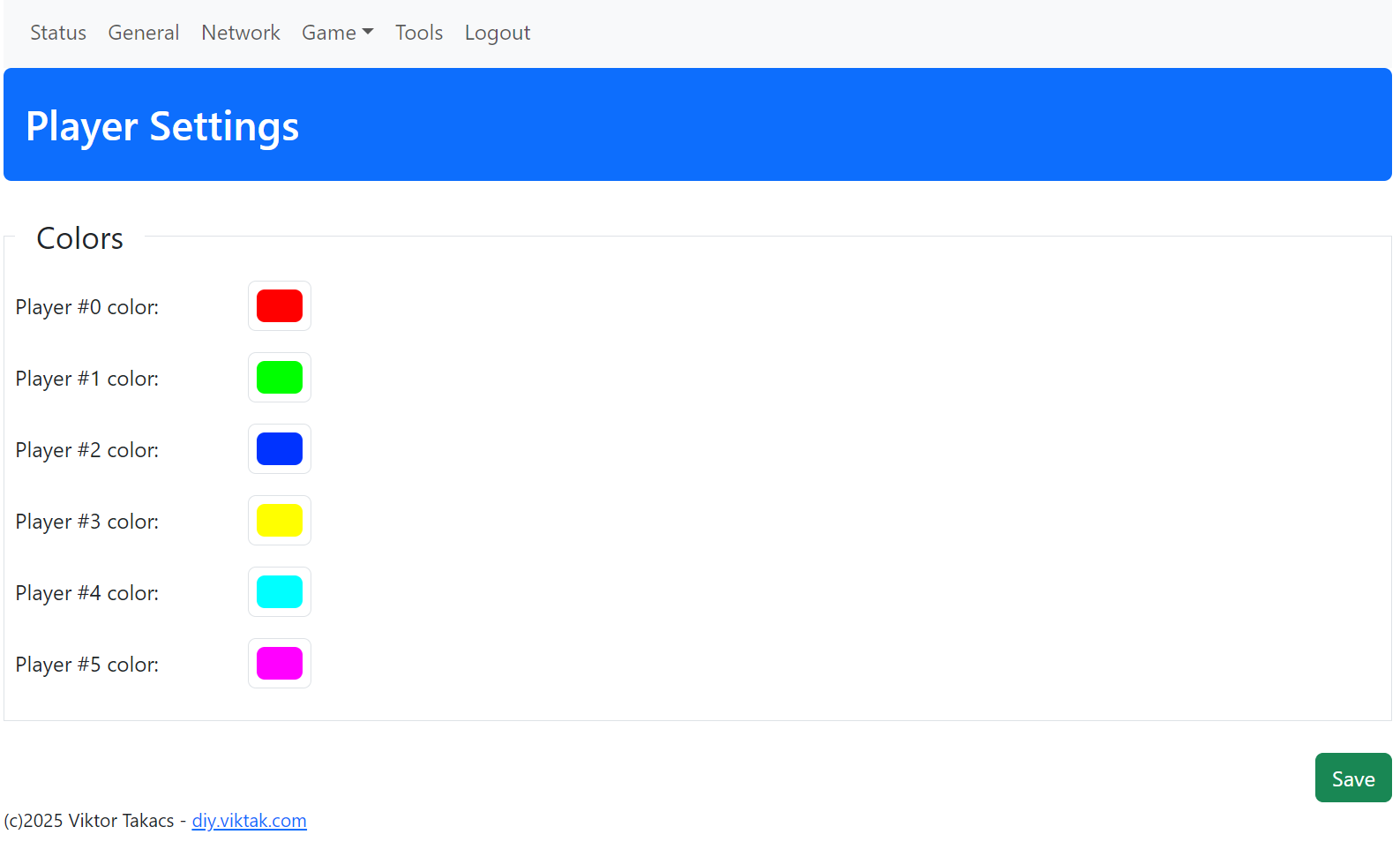The image size is (1400, 842).
Task: Expand the Game dropdown menu
Action: pyautogui.click(x=337, y=33)
